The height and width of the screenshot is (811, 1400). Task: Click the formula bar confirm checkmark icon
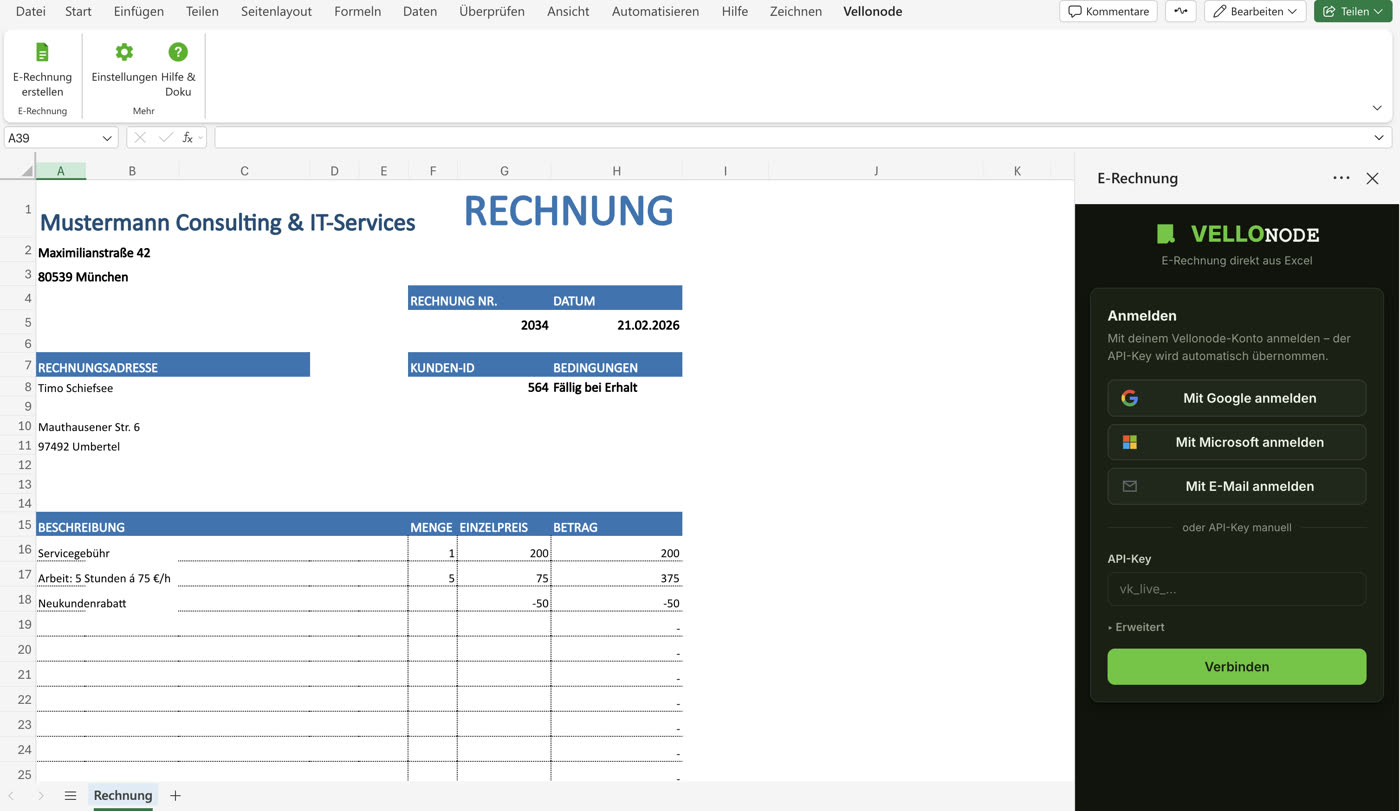(165, 138)
